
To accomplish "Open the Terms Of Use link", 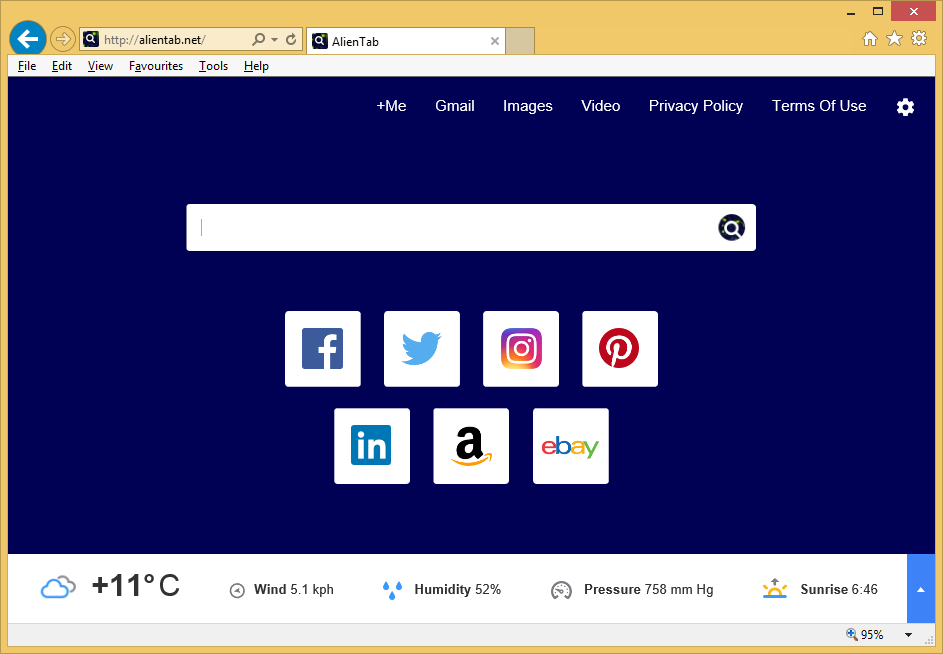I will 819,106.
